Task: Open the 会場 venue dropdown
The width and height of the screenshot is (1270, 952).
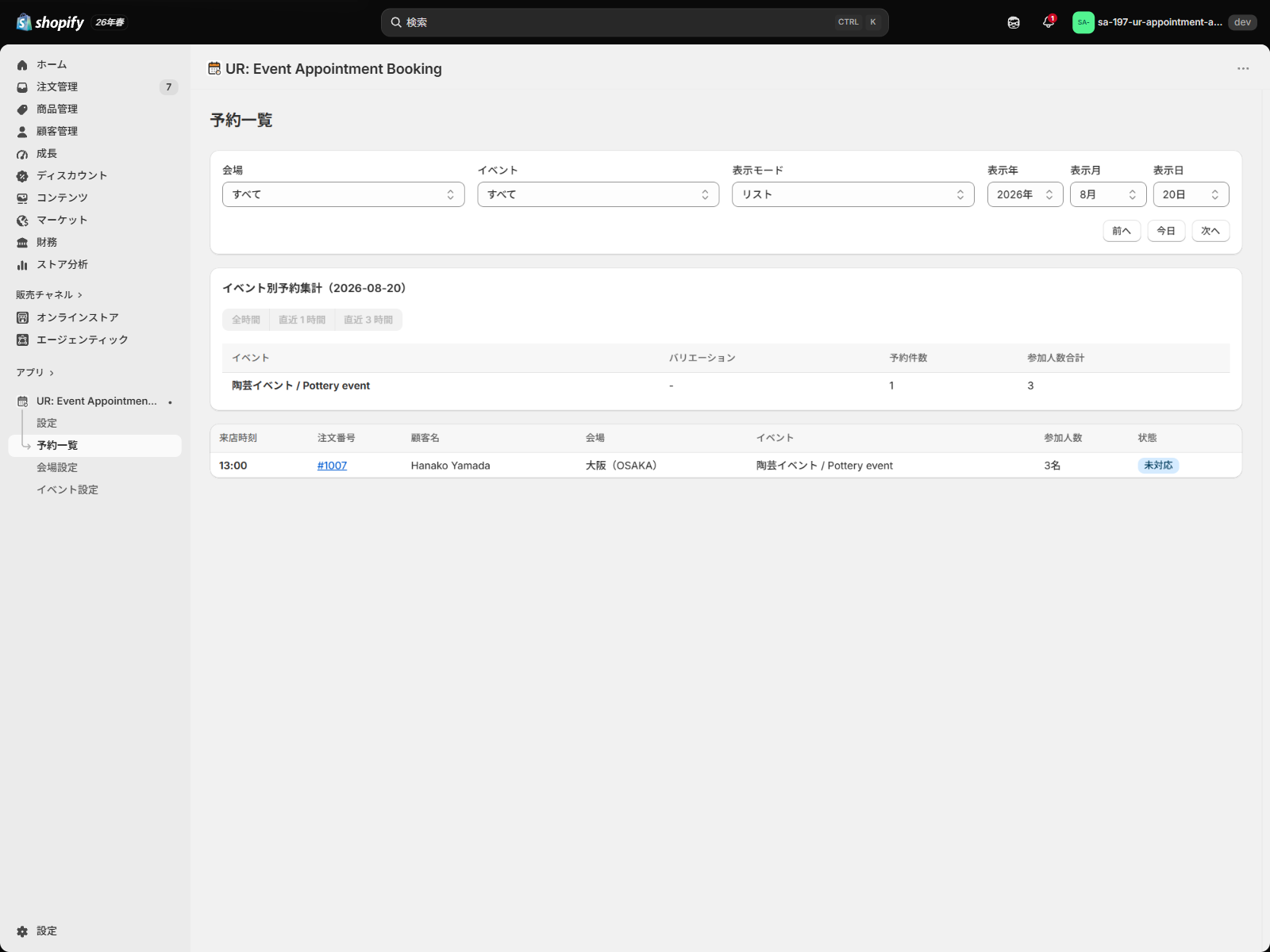Action: tap(344, 194)
